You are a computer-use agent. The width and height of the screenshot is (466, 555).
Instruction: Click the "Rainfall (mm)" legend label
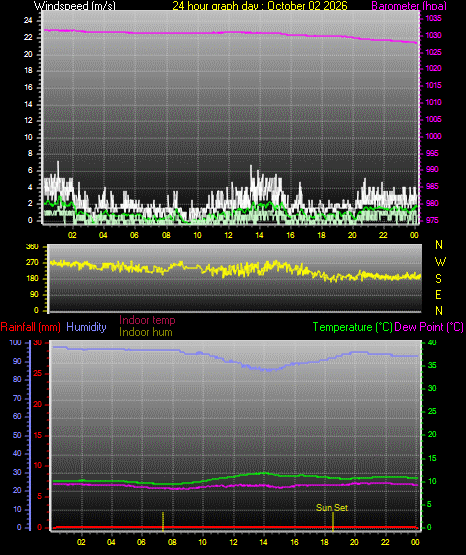click(x=30, y=327)
